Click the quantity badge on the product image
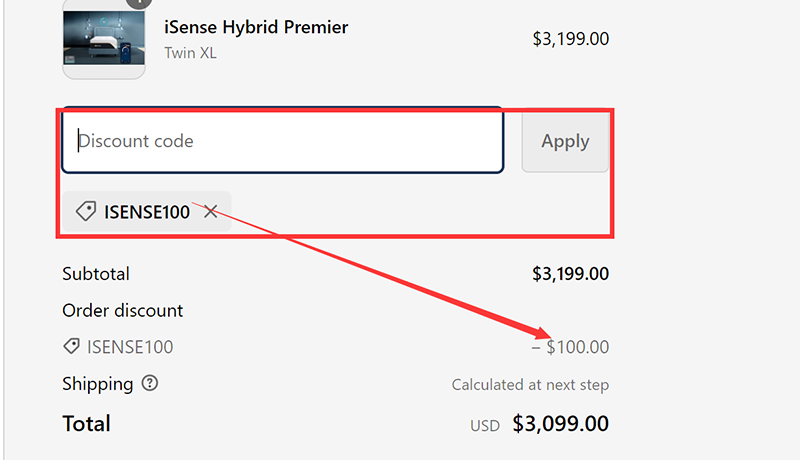Screen dimensions: 800x460 click(140, 2)
